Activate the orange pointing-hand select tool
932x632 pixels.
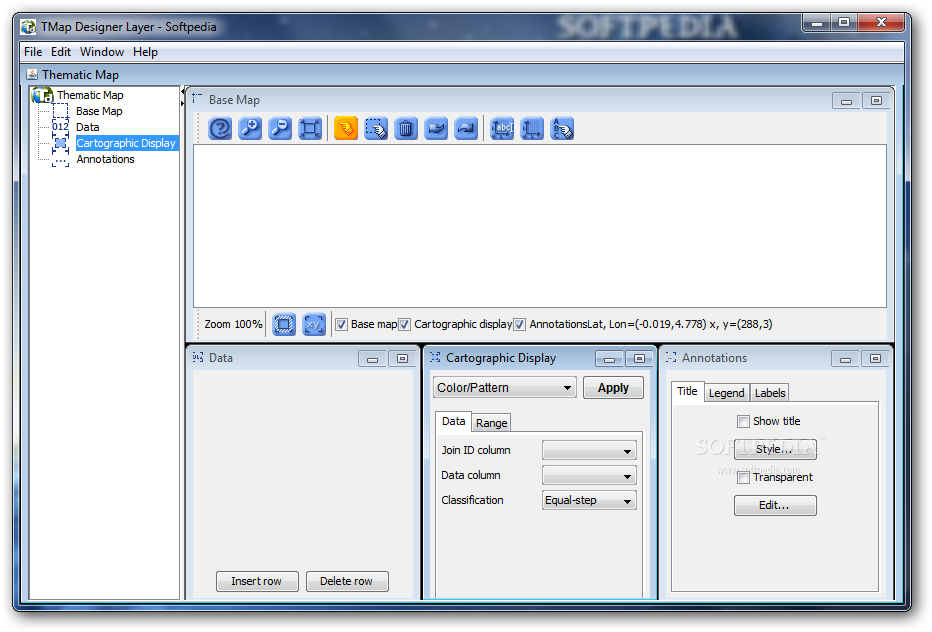click(346, 128)
